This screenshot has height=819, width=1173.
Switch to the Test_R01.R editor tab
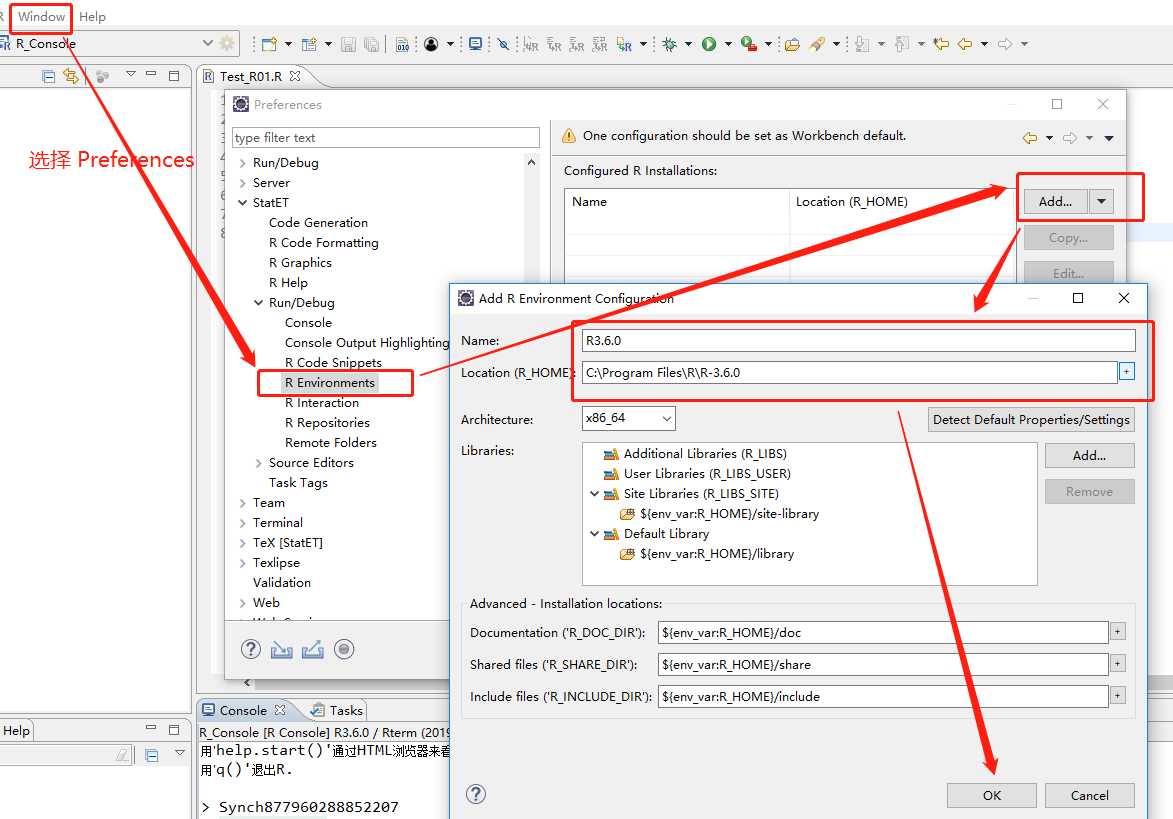pos(252,76)
